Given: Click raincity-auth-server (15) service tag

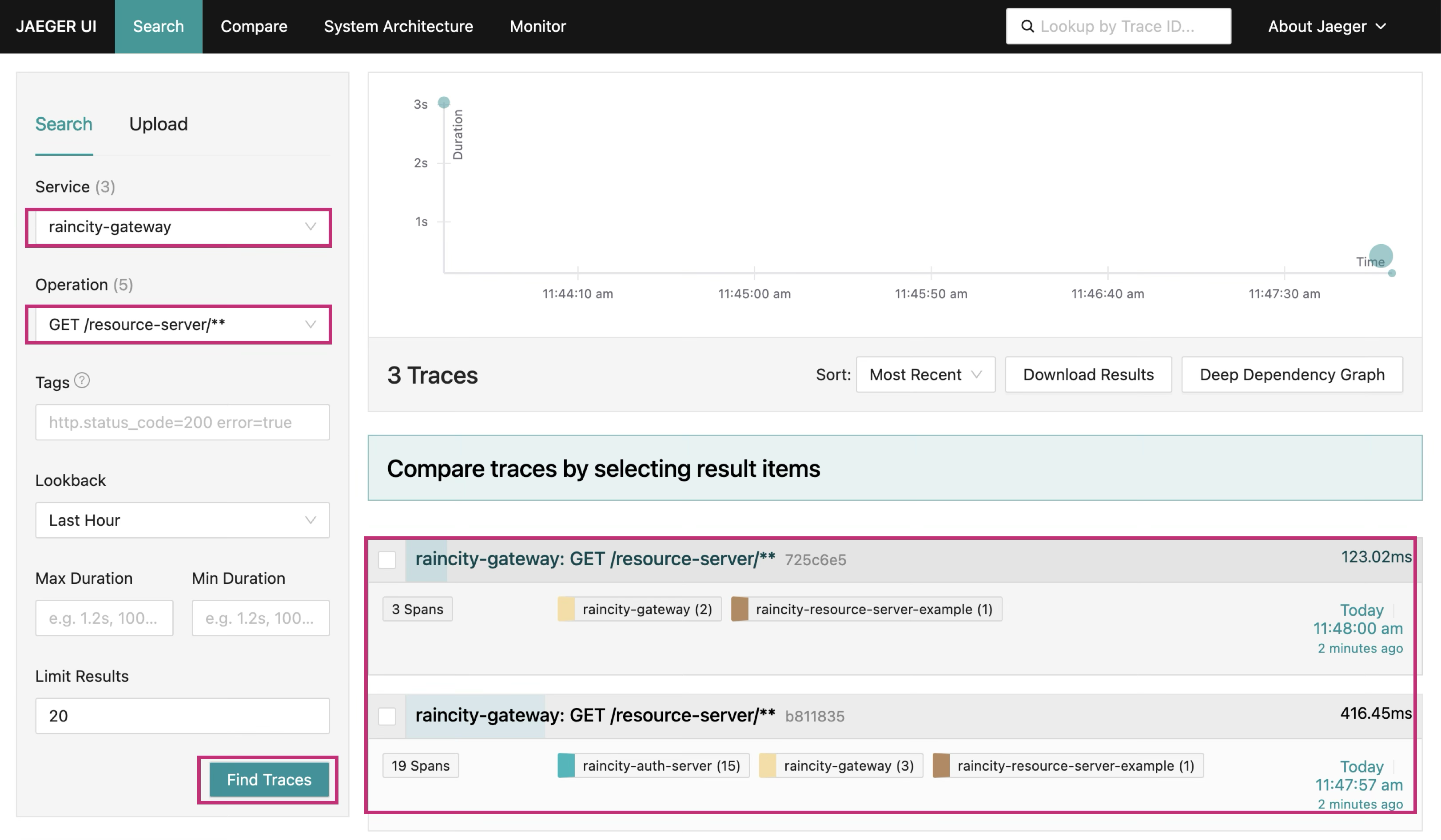Looking at the screenshot, I should [x=653, y=766].
